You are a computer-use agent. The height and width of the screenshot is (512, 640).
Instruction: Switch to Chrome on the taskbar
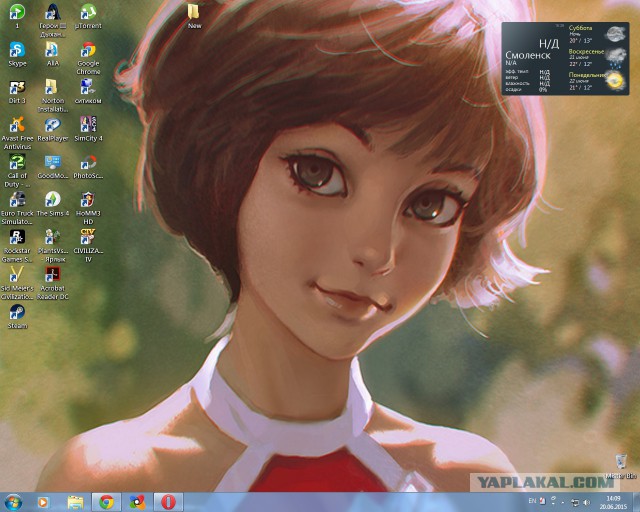[x=107, y=502]
